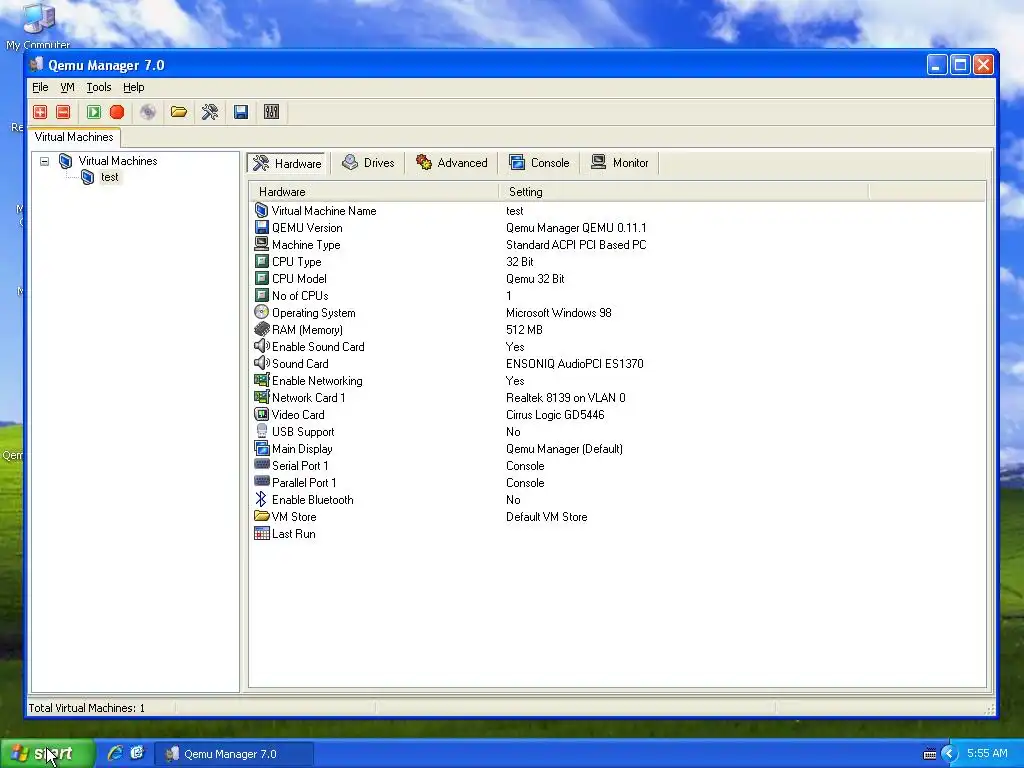The image size is (1024, 768).
Task: Switch to the Console tab
Action: [539, 163]
